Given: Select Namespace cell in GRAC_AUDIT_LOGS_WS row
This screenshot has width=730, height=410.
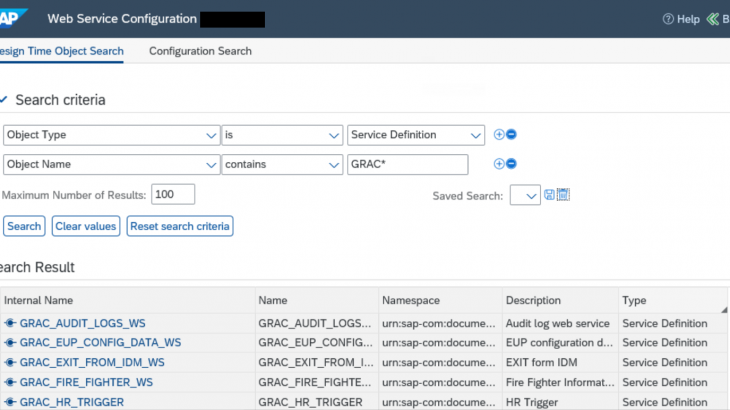Looking at the screenshot, I should 440,323.
